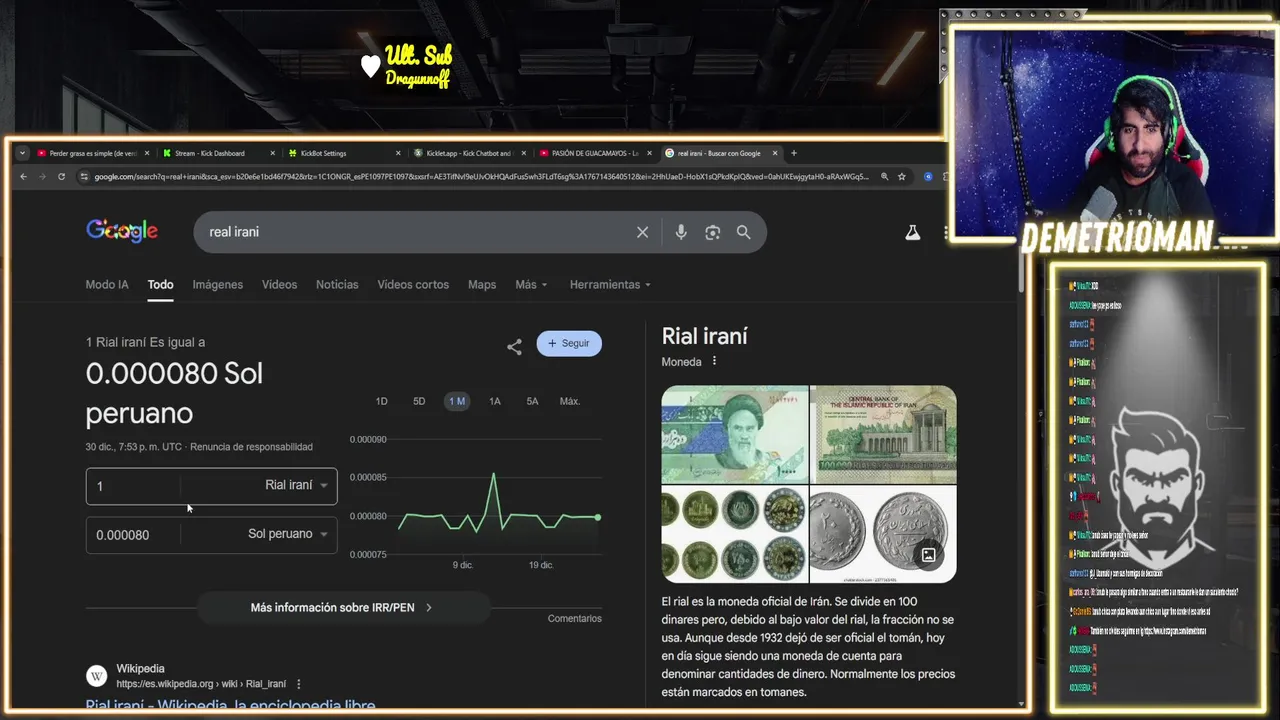Image resolution: width=1280 pixels, height=720 pixels.
Task: Open image gallery icon on coin photo
Action: [x=928, y=555]
